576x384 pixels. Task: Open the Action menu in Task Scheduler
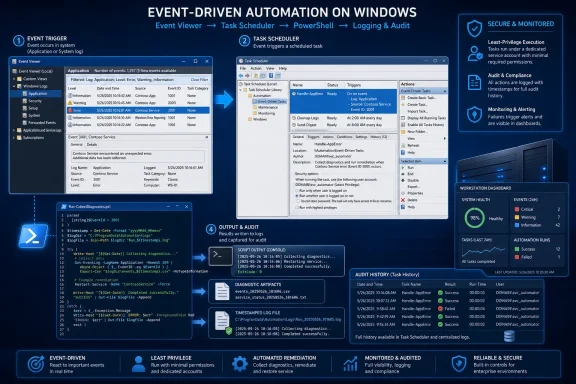point(256,68)
